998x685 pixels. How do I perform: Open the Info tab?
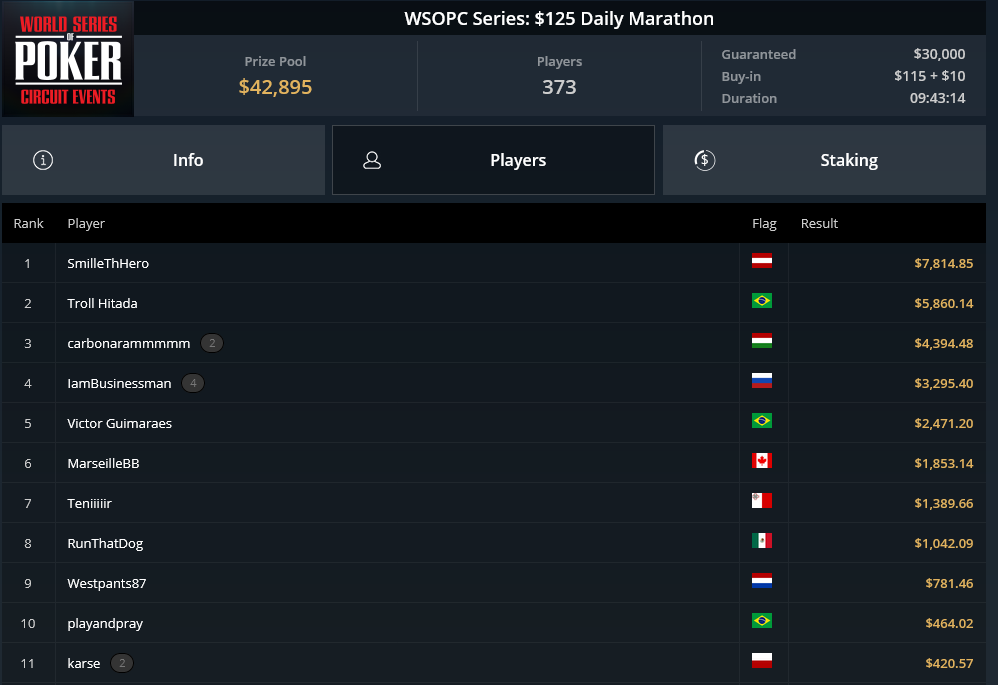tap(164, 160)
